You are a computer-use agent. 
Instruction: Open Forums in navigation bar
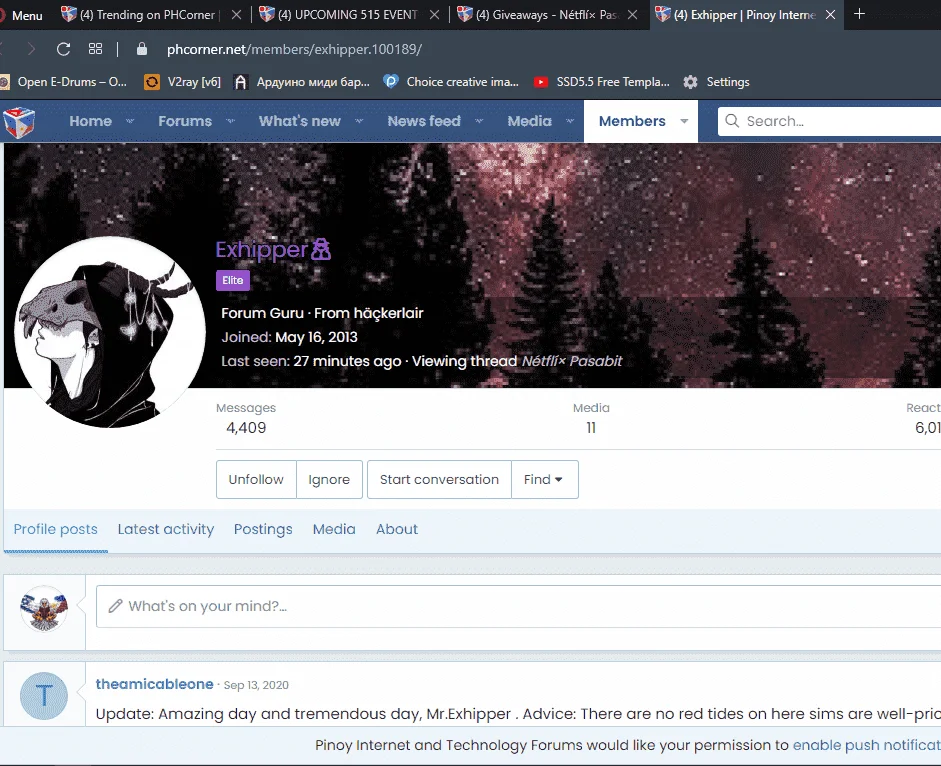pyautogui.click(x=185, y=121)
